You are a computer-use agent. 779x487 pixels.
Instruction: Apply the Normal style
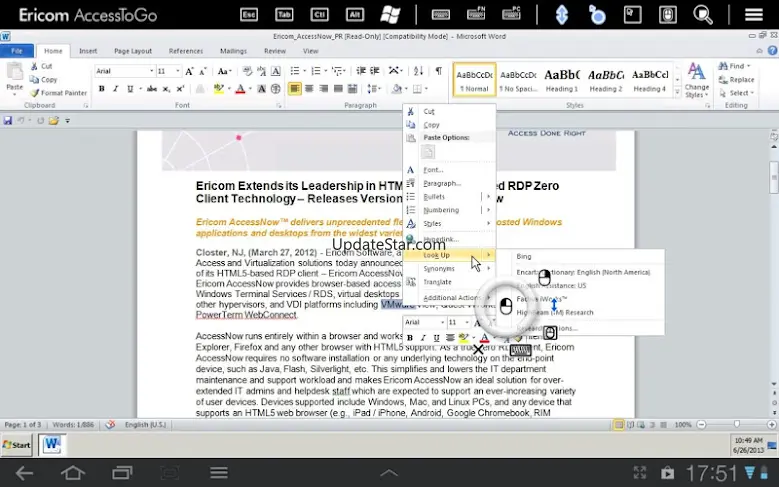pos(474,80)
